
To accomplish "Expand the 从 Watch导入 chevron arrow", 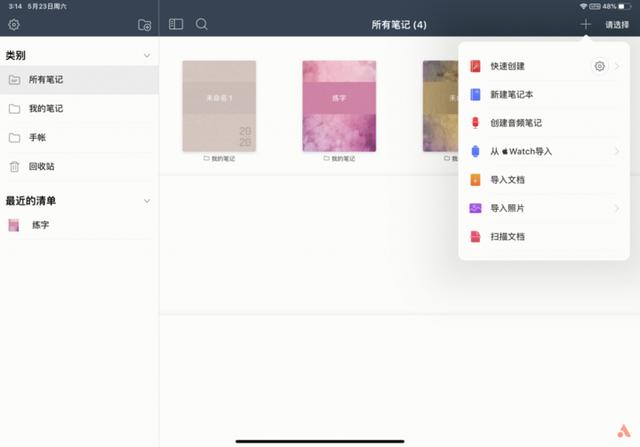I will point(617,151).
